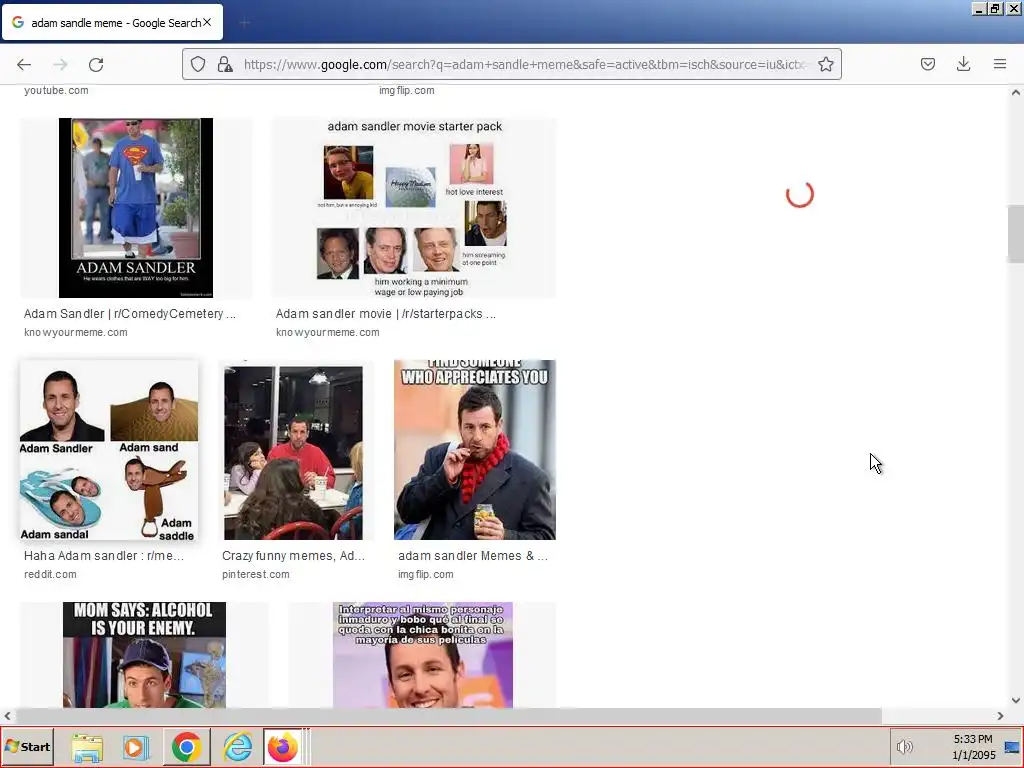Click the scroll down arrow
The image size is (1024, 768).
tap(1015, 700)
